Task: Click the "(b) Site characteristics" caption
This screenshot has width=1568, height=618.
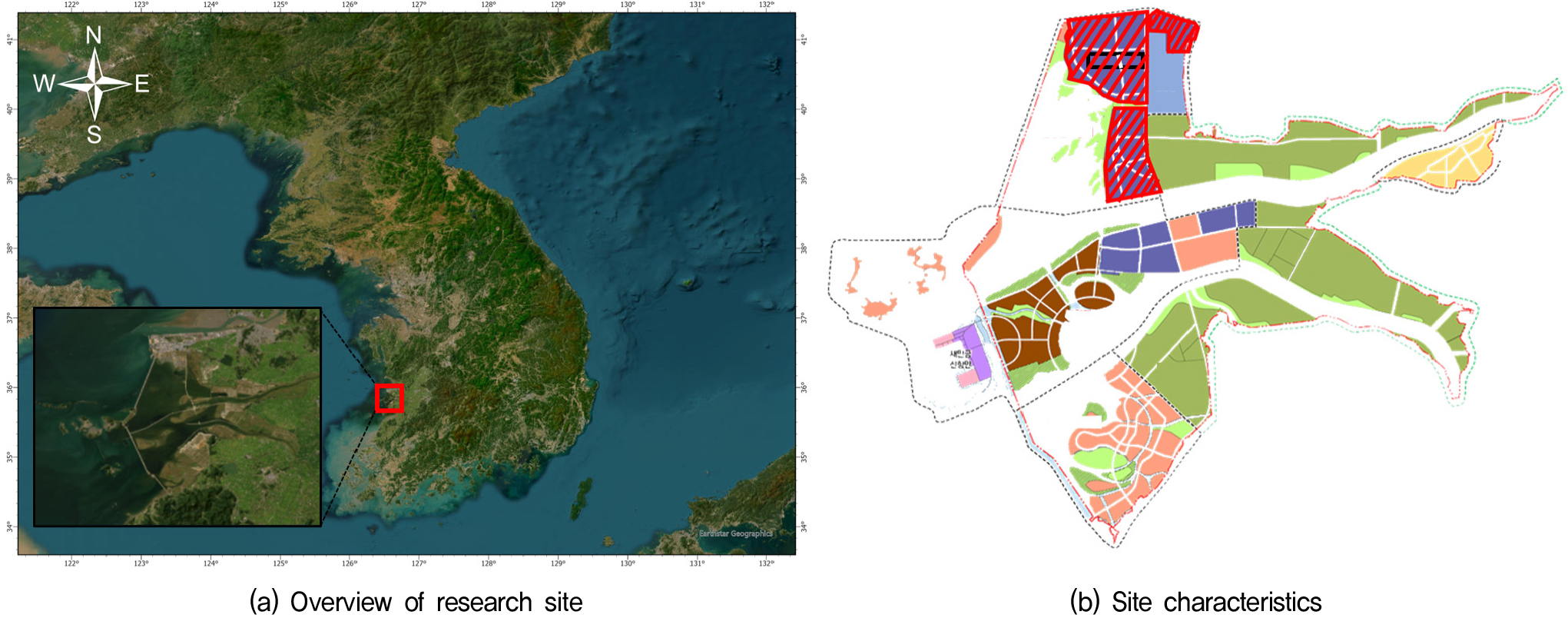Action: 1195,602
